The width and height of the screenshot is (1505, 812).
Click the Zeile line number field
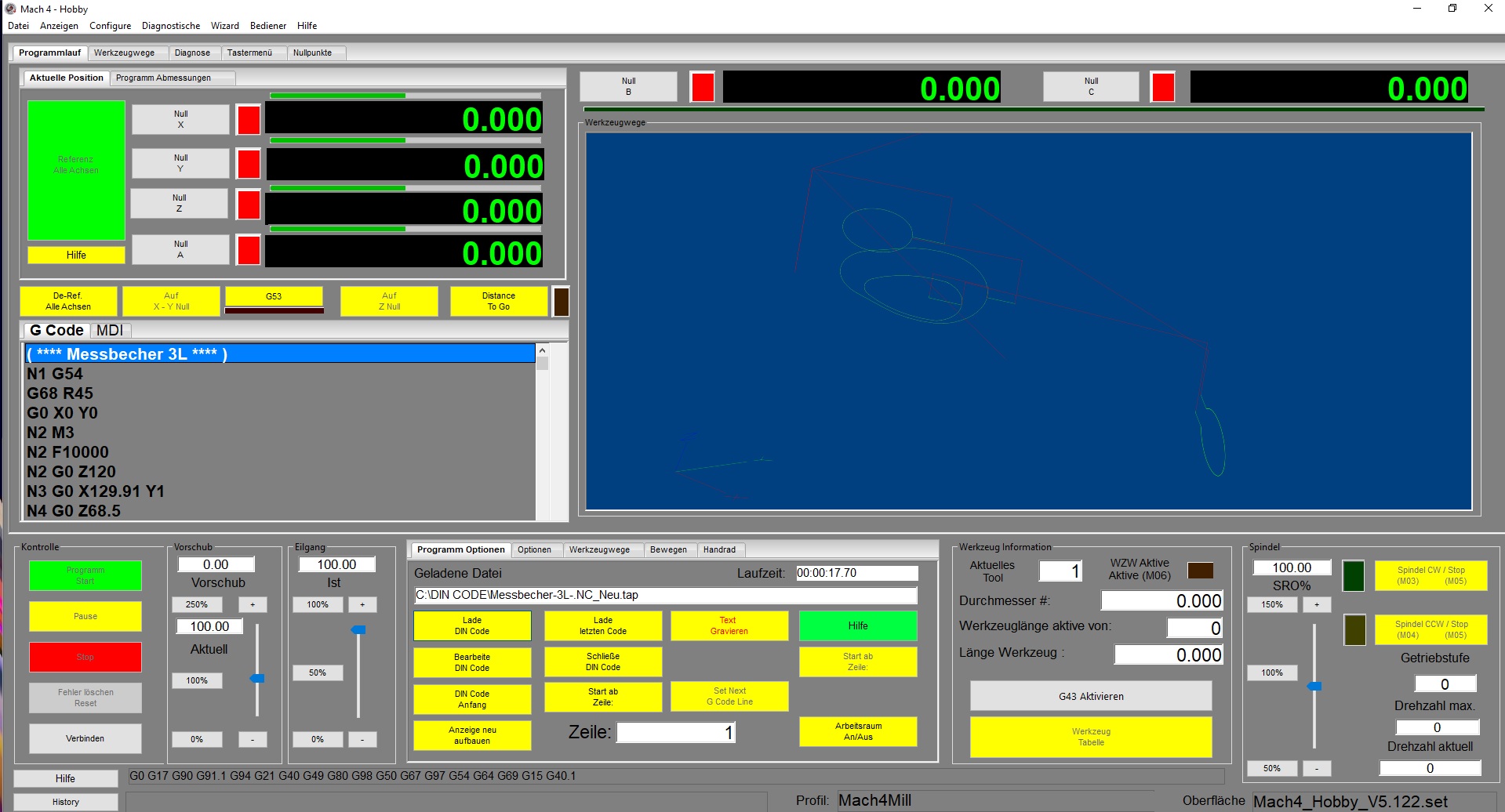(x=676, y=732)
